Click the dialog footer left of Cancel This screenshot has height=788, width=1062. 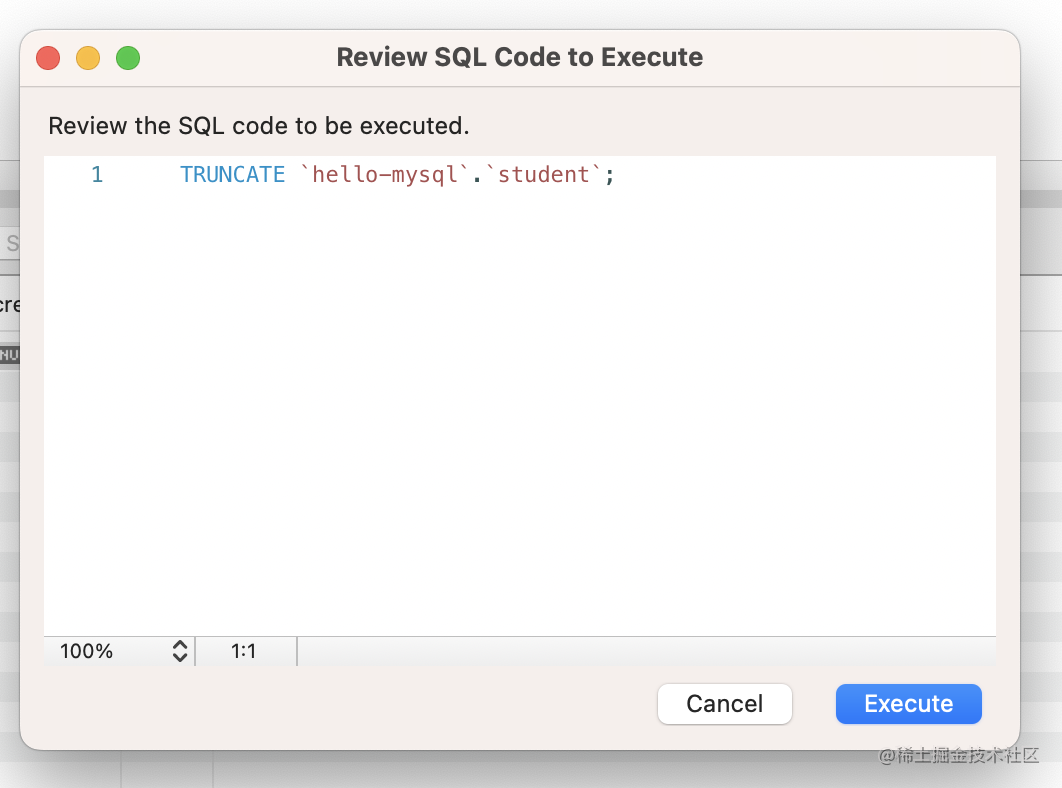(340, 704)
